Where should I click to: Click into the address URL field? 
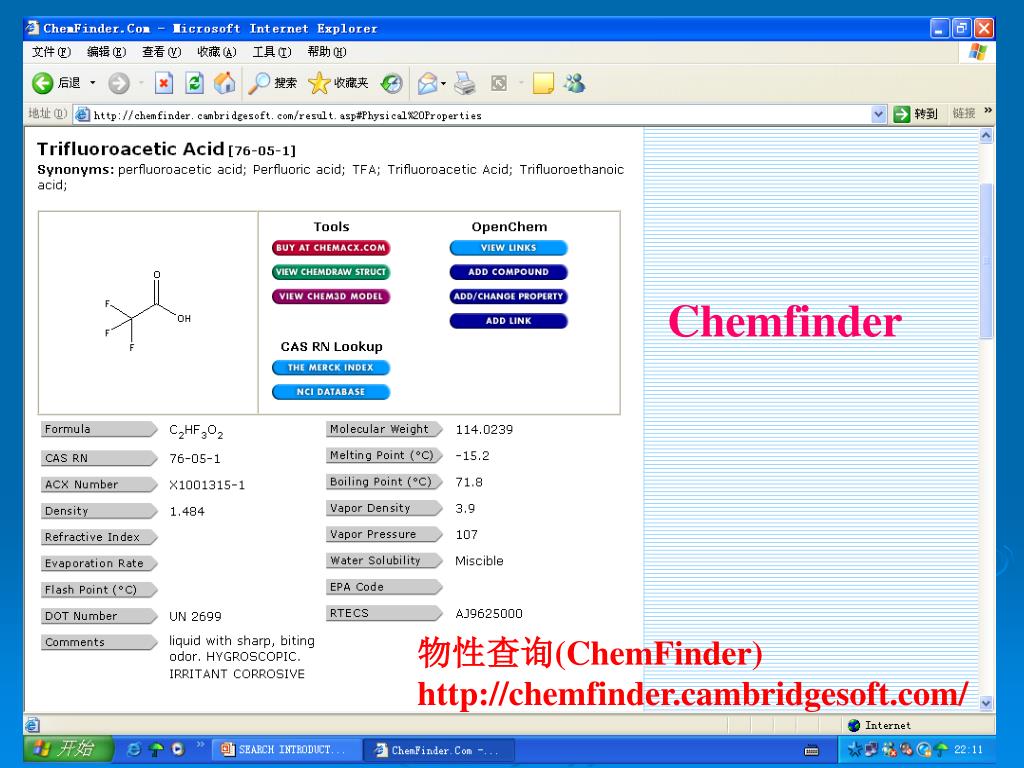pyautogui.click(x=480, y=115)
